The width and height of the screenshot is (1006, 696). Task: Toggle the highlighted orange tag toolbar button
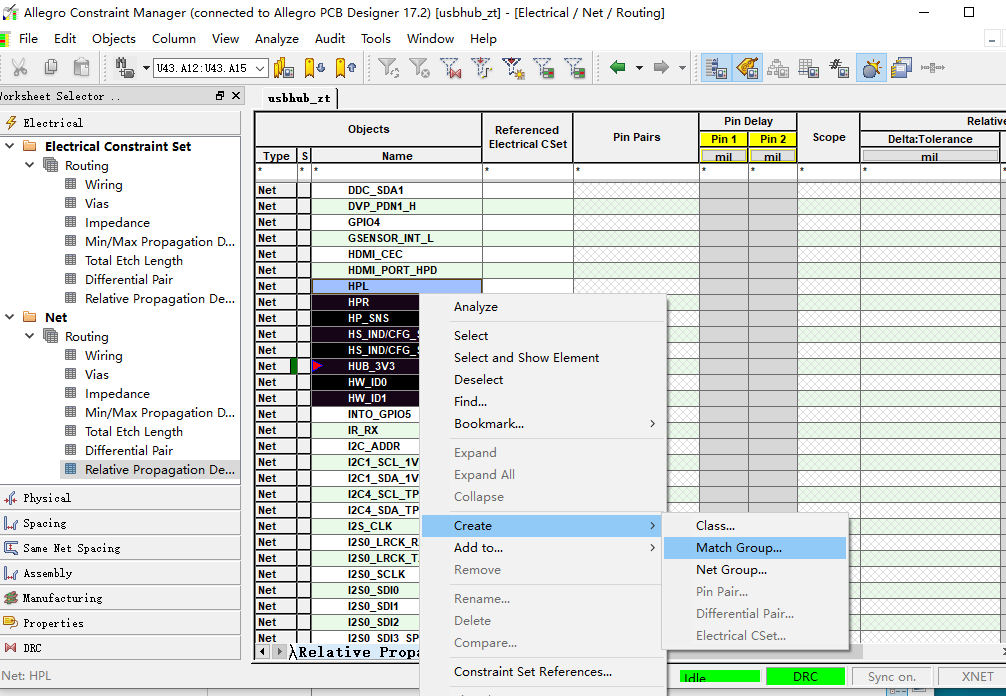(x=747, y=67)
